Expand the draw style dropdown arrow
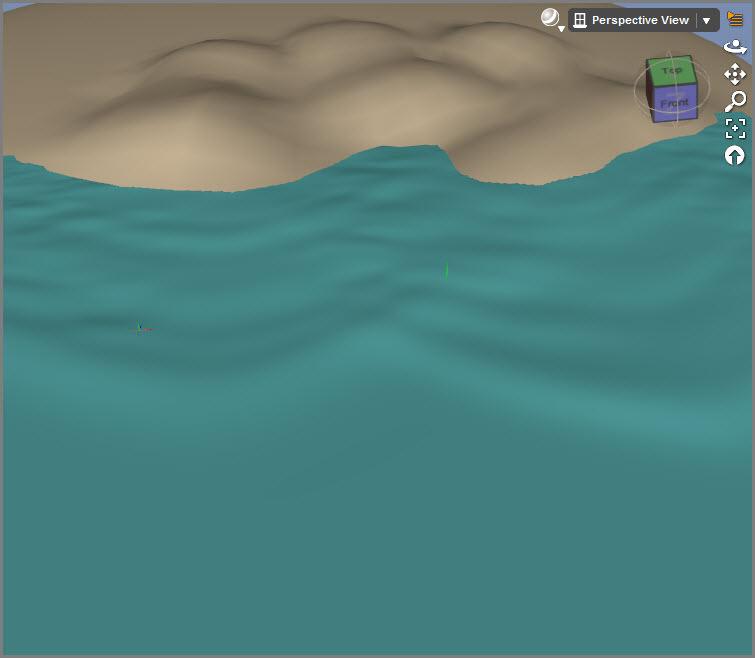This screenshot has height=658, width=755. pos(561,29)
